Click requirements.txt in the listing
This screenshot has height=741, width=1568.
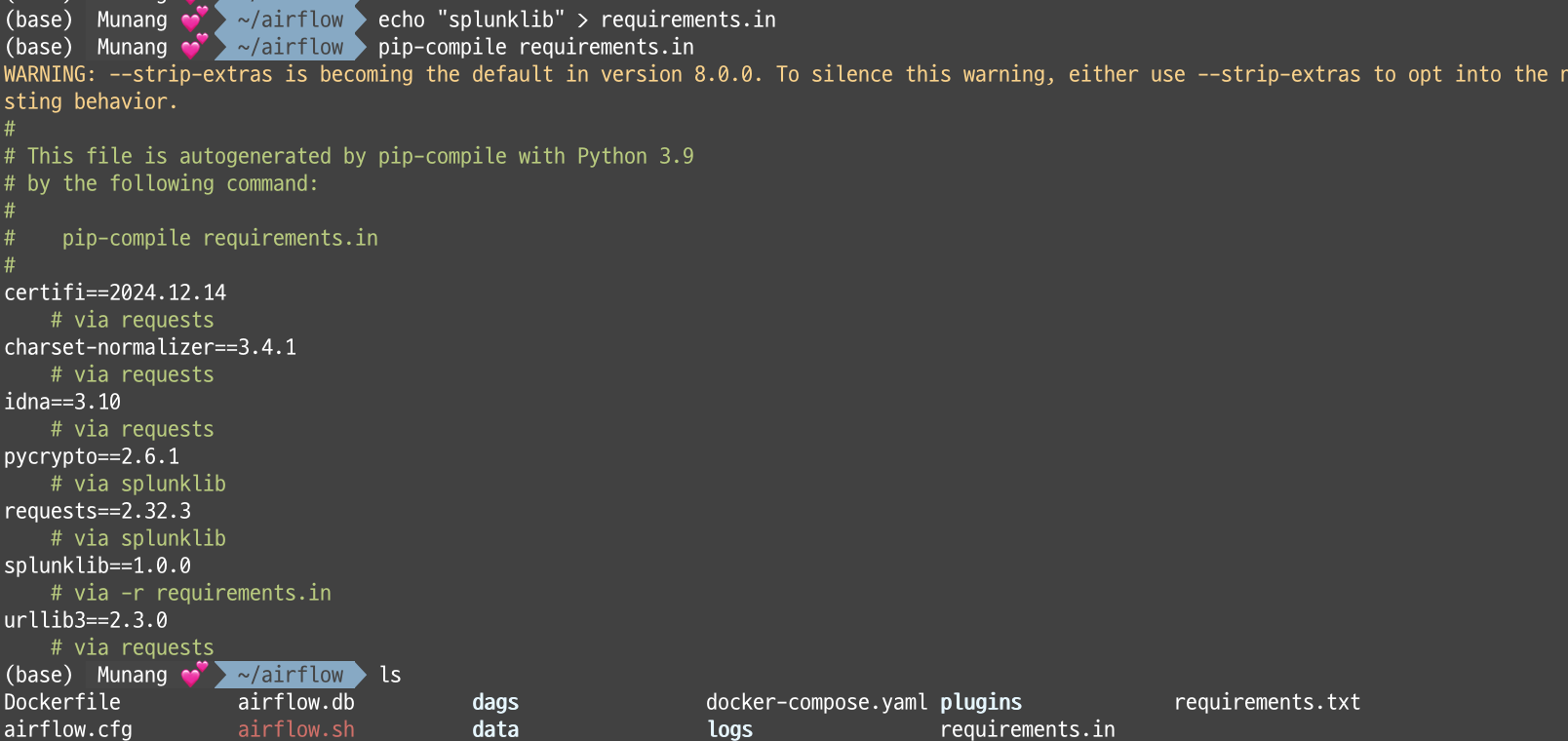[1268, 702]
